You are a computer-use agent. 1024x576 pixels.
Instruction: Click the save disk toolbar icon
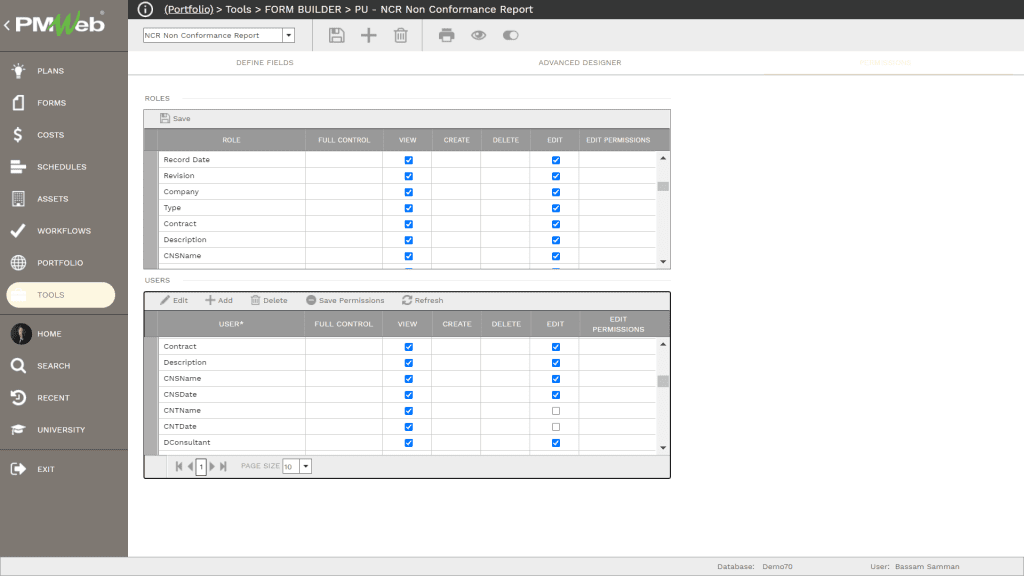pyautogui.click(x=336, y=35)
